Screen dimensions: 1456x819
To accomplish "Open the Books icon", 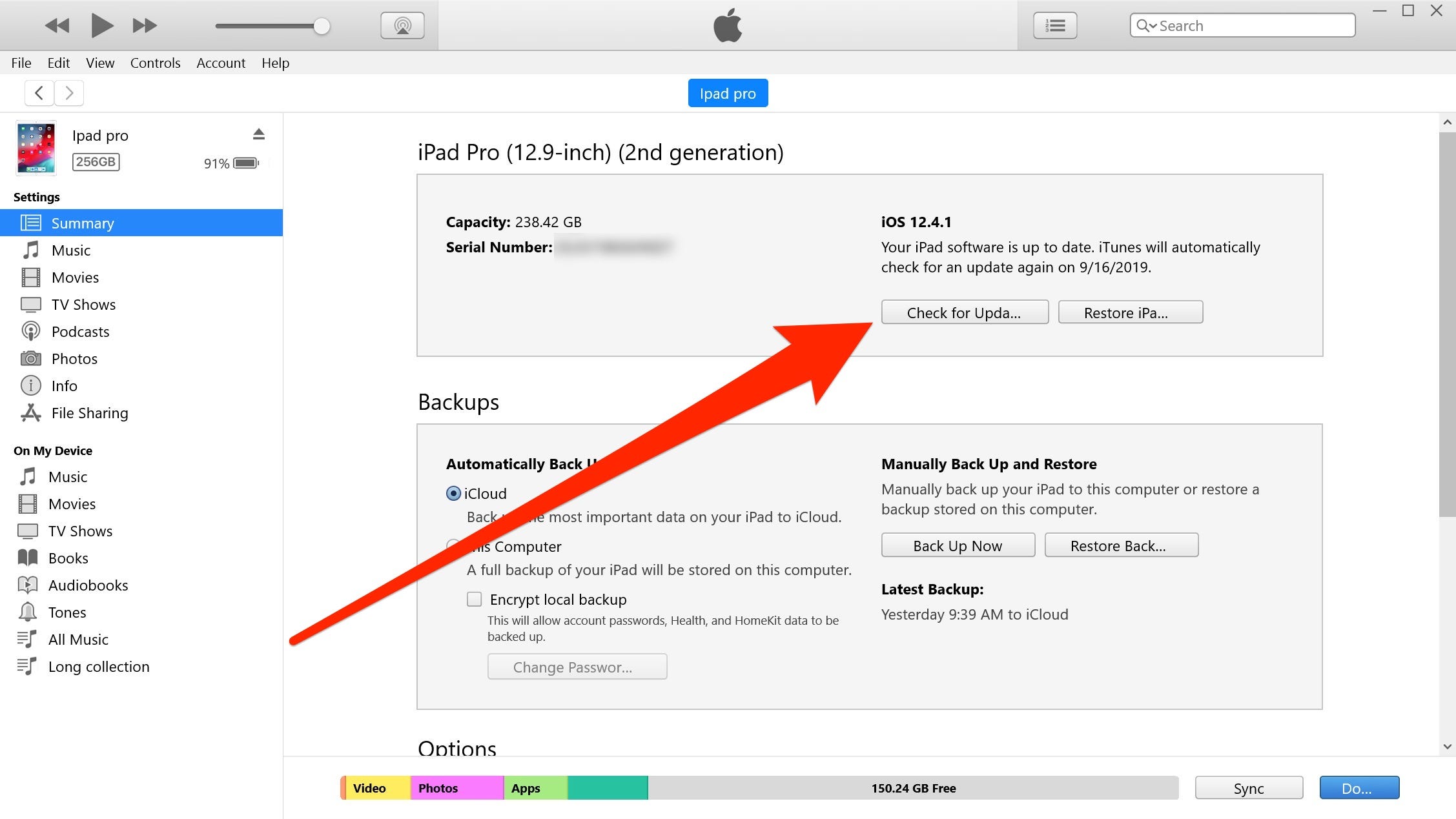I will coord(28,558).
